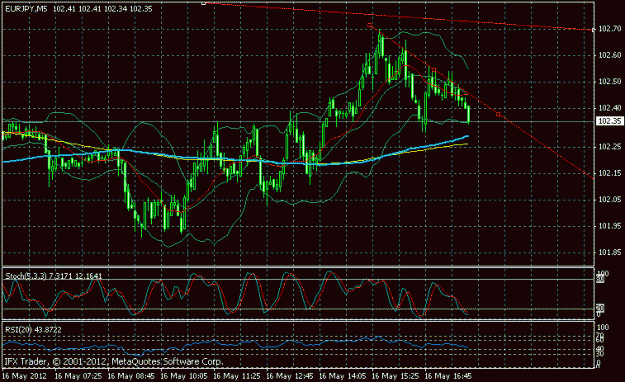The image size is (625, 382).
Task: Click the JFX Trader MetaQuotes copyright text
Action: [114, 362]
